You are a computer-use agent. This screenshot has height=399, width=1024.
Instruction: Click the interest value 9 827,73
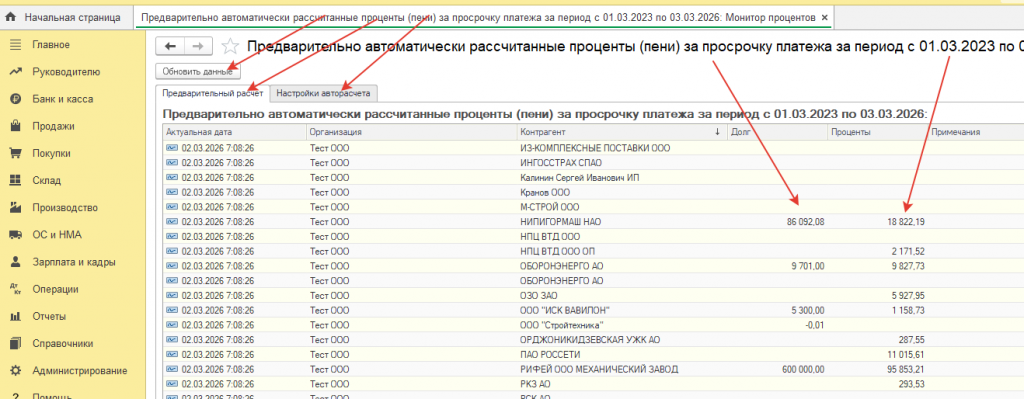pyautogui.click(x=908, y=266)
